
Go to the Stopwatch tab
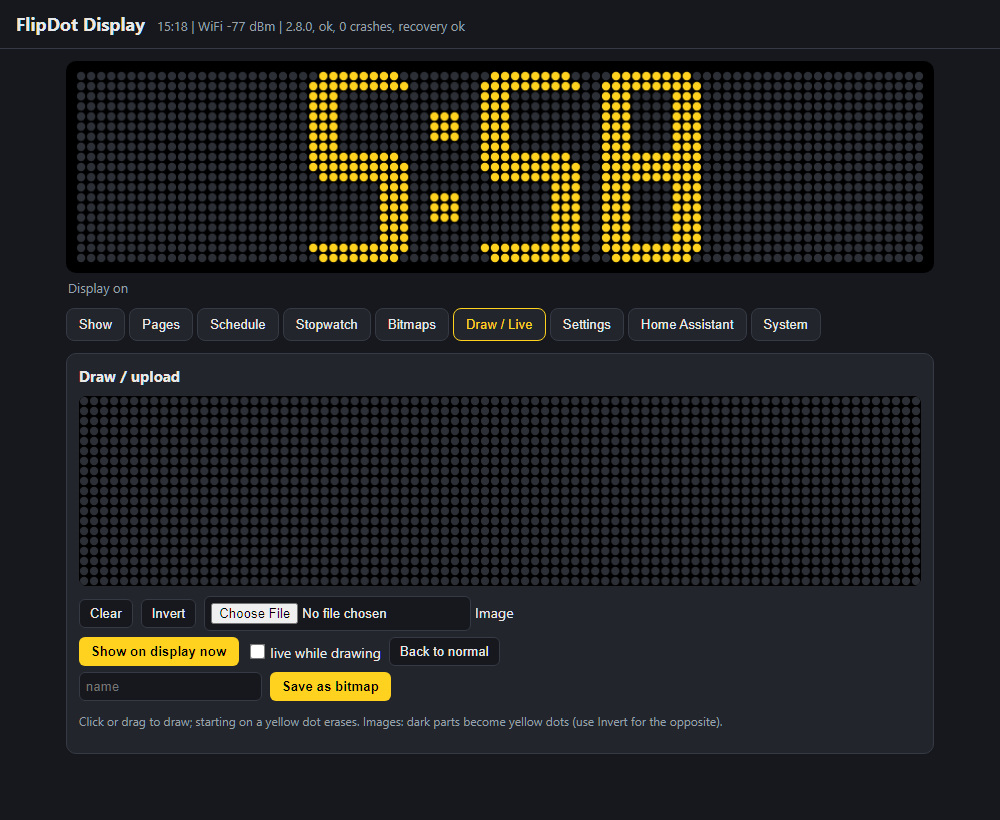pos(327,325)
